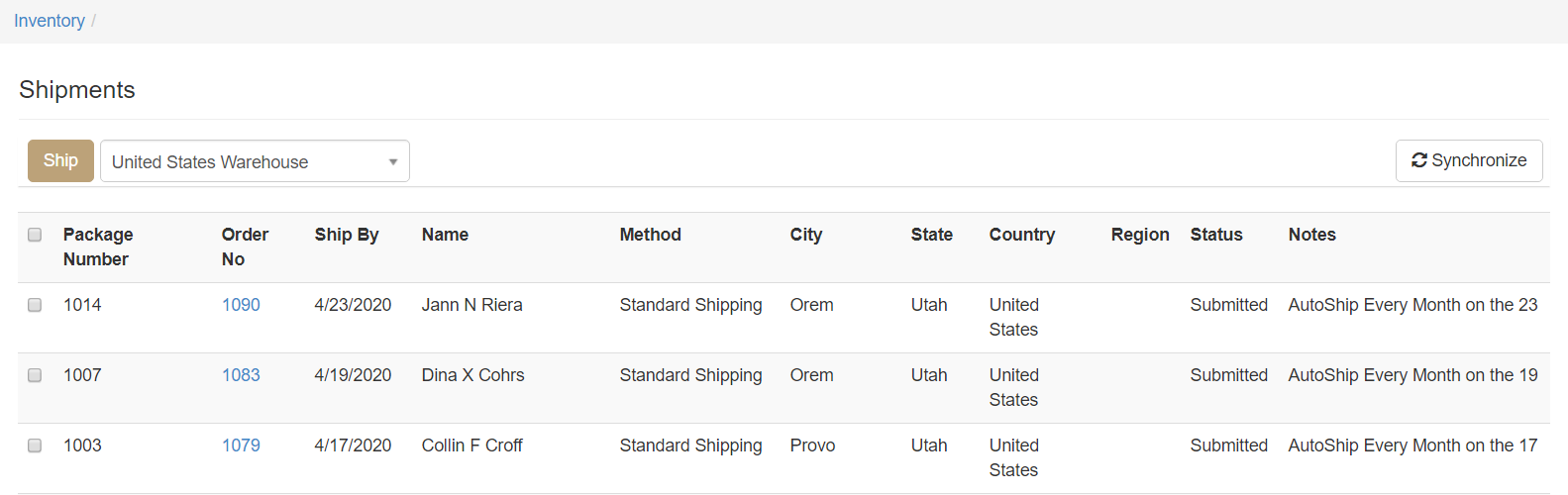Click the Ship button

click(60, 160)
